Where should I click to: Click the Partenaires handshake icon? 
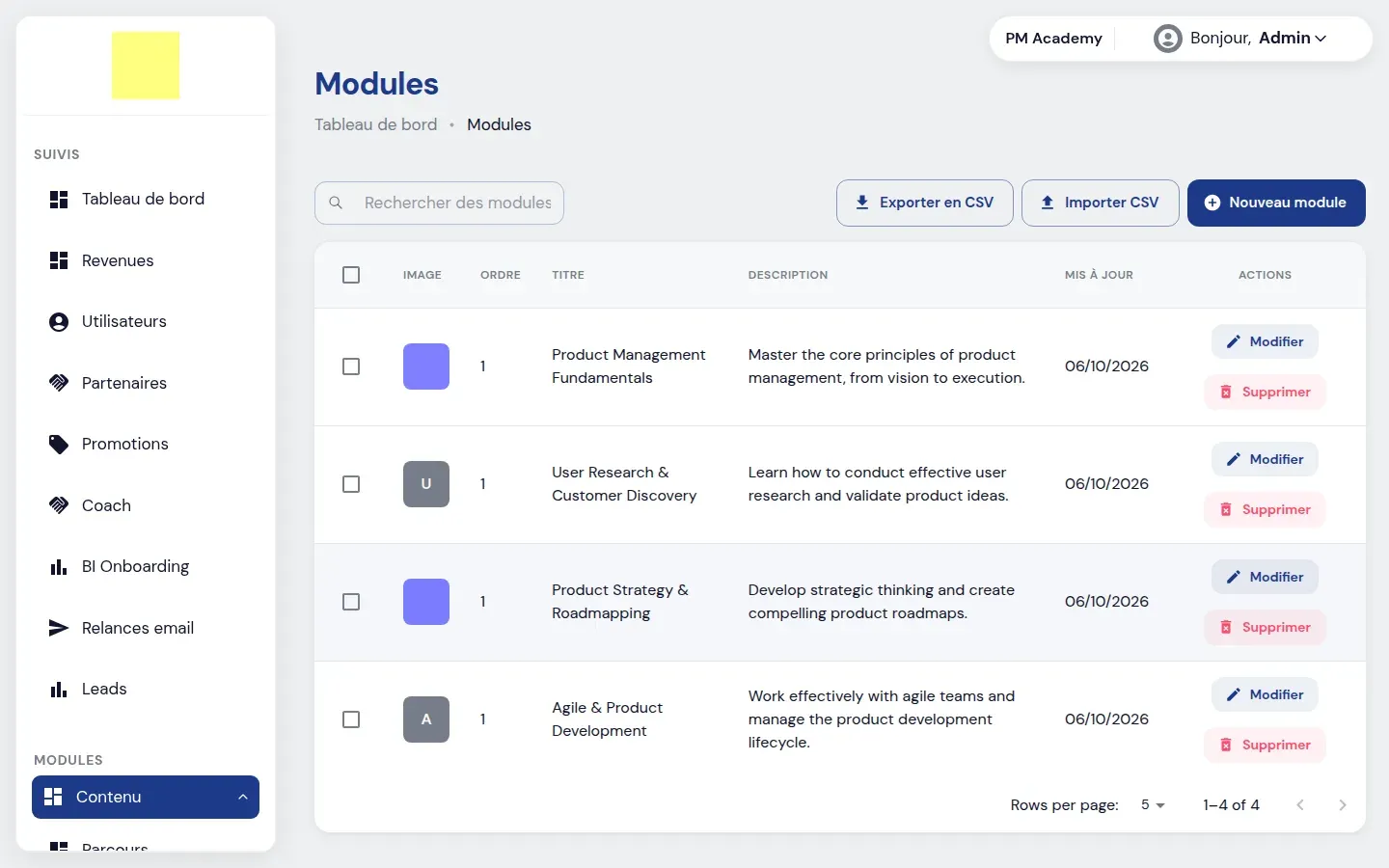point(59,383)
